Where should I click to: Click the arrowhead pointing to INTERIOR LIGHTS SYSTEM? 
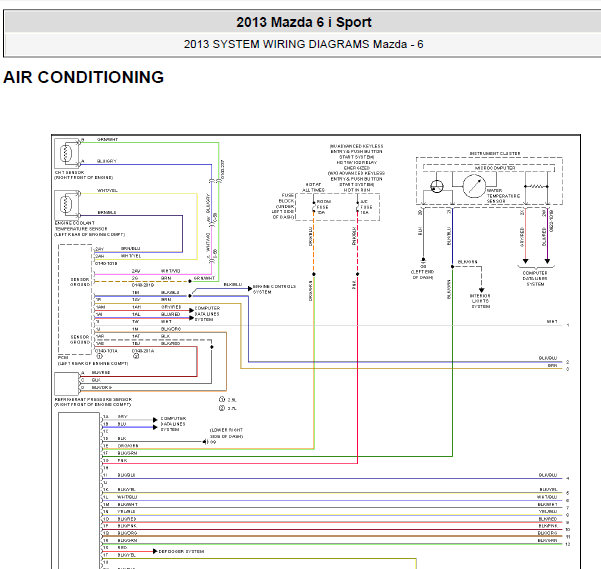(x=481, y=290)
